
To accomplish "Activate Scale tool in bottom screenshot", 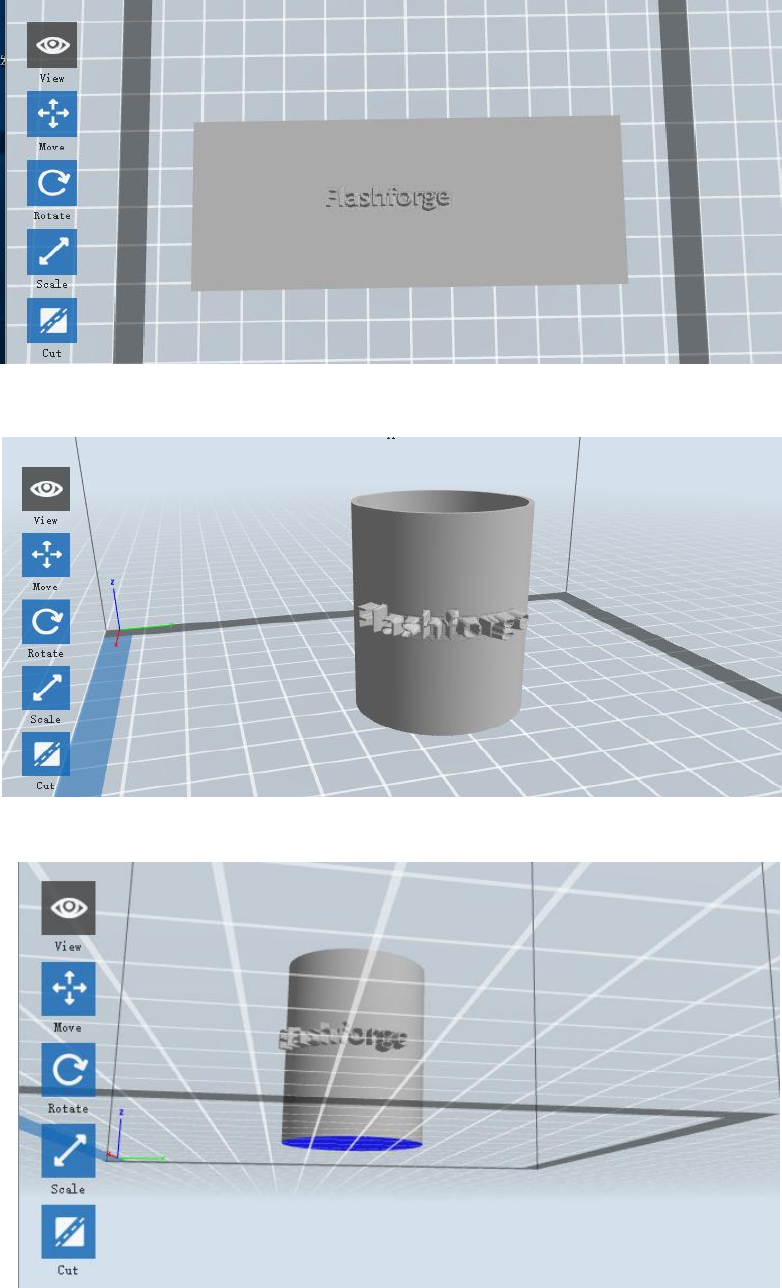I will [68, 1151].
